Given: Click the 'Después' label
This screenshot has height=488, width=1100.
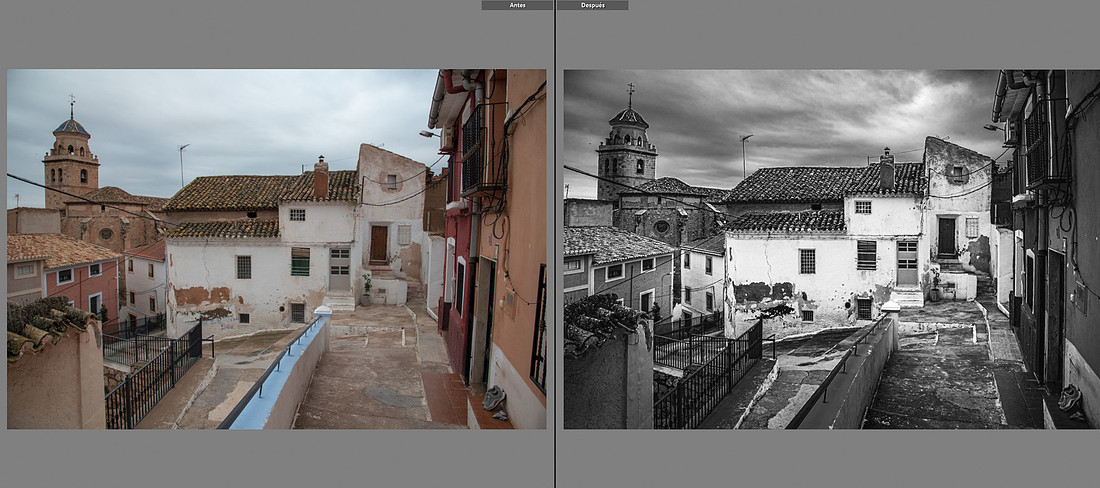Looking at the screenshot, I should (x=593, y=5).
